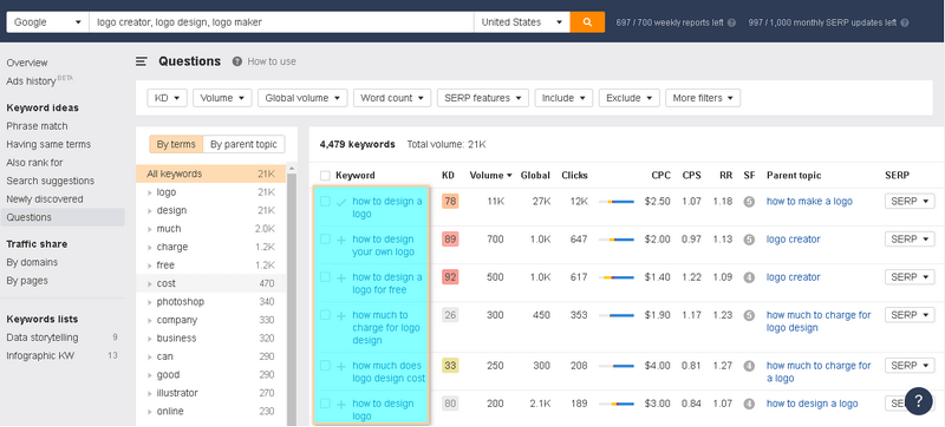Open Also rank for report
The width and height of the screenshot is (945, 427).
point(34,163)
